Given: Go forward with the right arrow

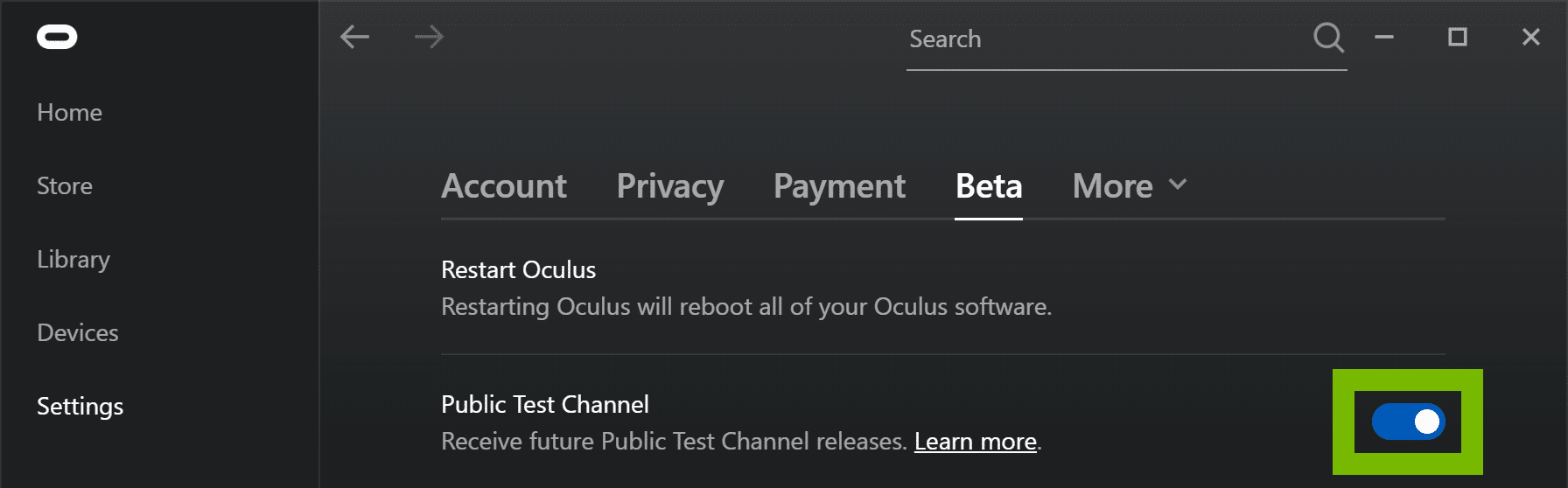Looking at the screenshot, I should point(429,37).
